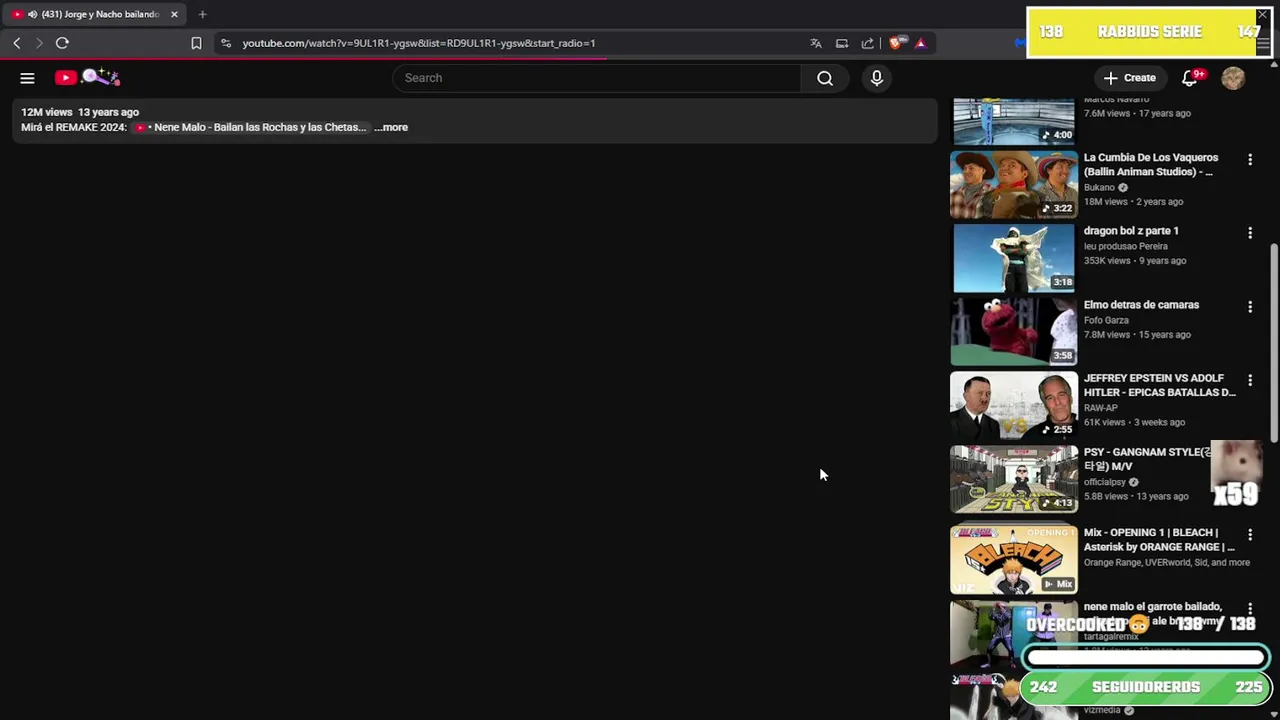
Task: Click the Bukano channel name
Action: pos(1099,187)
